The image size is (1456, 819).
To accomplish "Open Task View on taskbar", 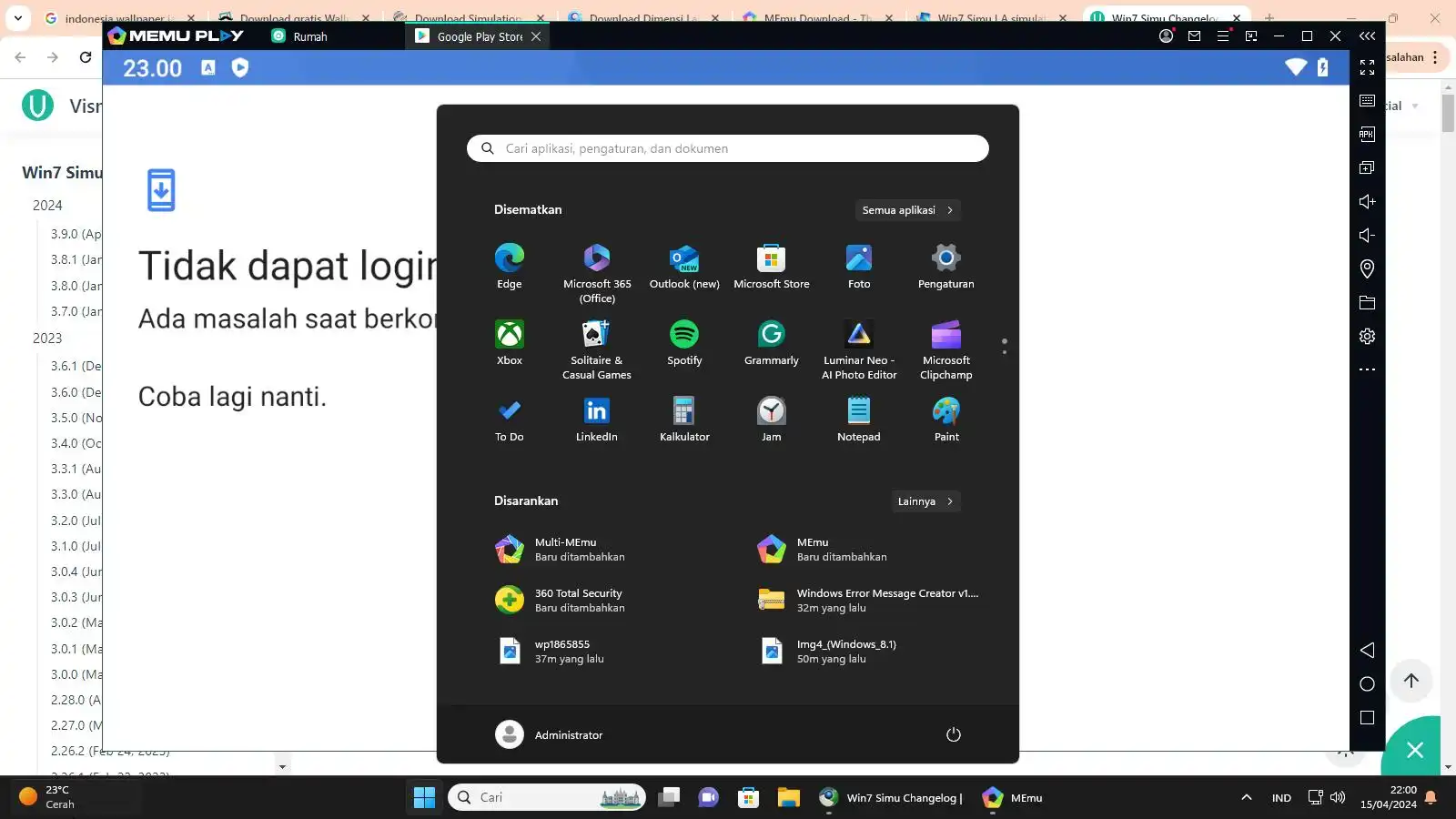I will (x=669, y=797).
